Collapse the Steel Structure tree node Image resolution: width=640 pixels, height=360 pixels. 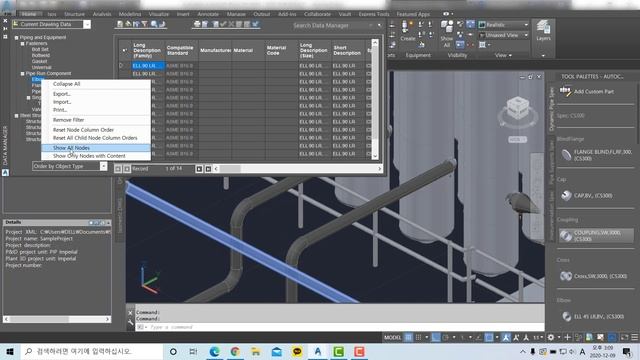pyautogui.click(x=16, y=116)
